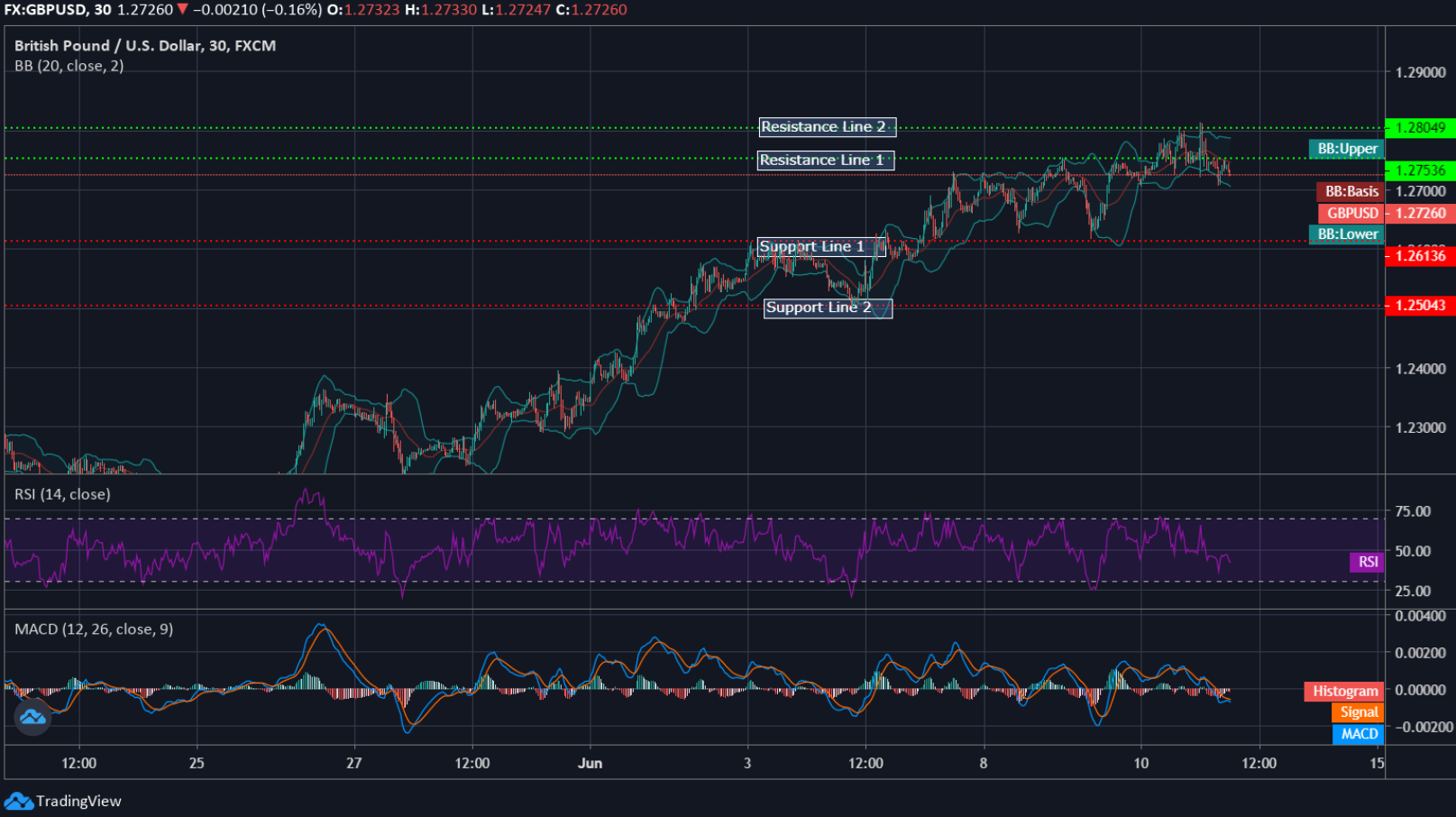The height and width of the screenshot is (817, 1456).
Task: Select the Resistance Line 1 label
Action: click(x=825, y=160)
